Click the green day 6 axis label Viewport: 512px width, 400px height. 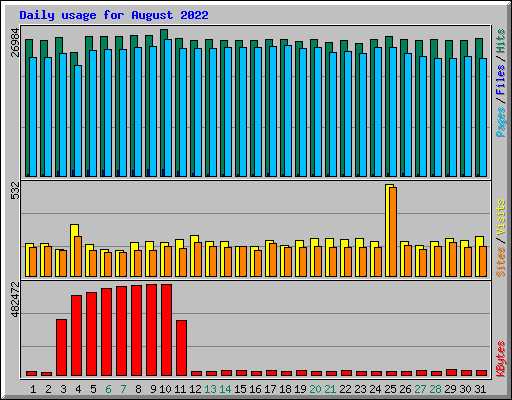click(108, 389)
